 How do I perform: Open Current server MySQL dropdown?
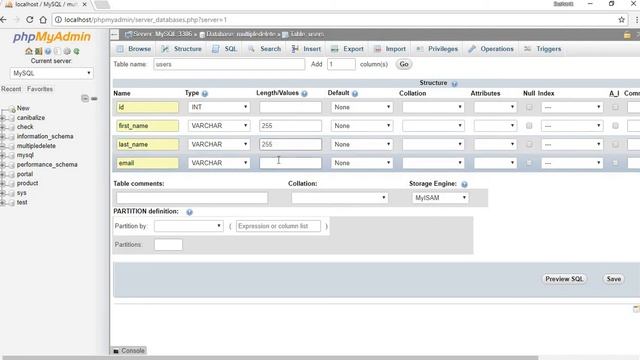pos(51,73)
